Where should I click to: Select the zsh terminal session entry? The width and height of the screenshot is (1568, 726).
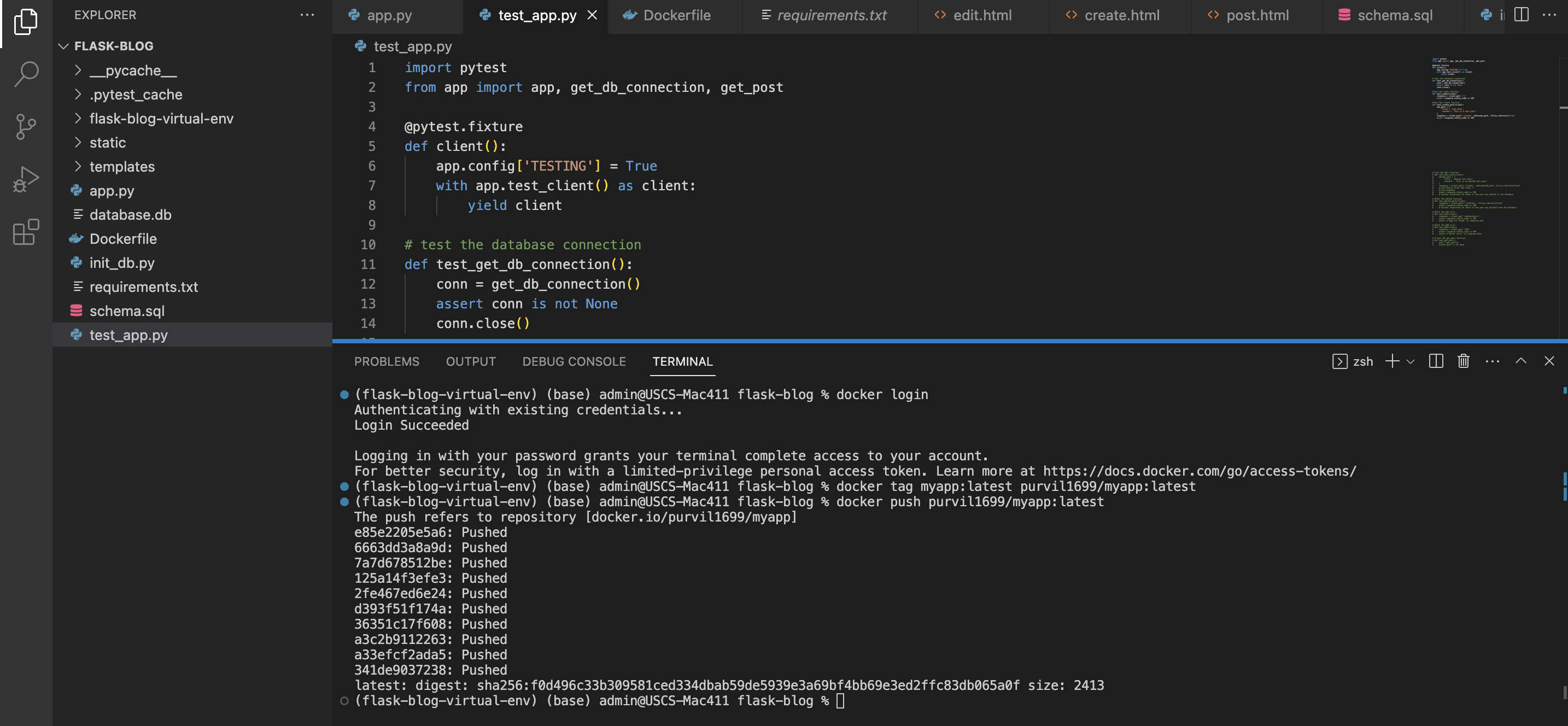[1356, 361]
